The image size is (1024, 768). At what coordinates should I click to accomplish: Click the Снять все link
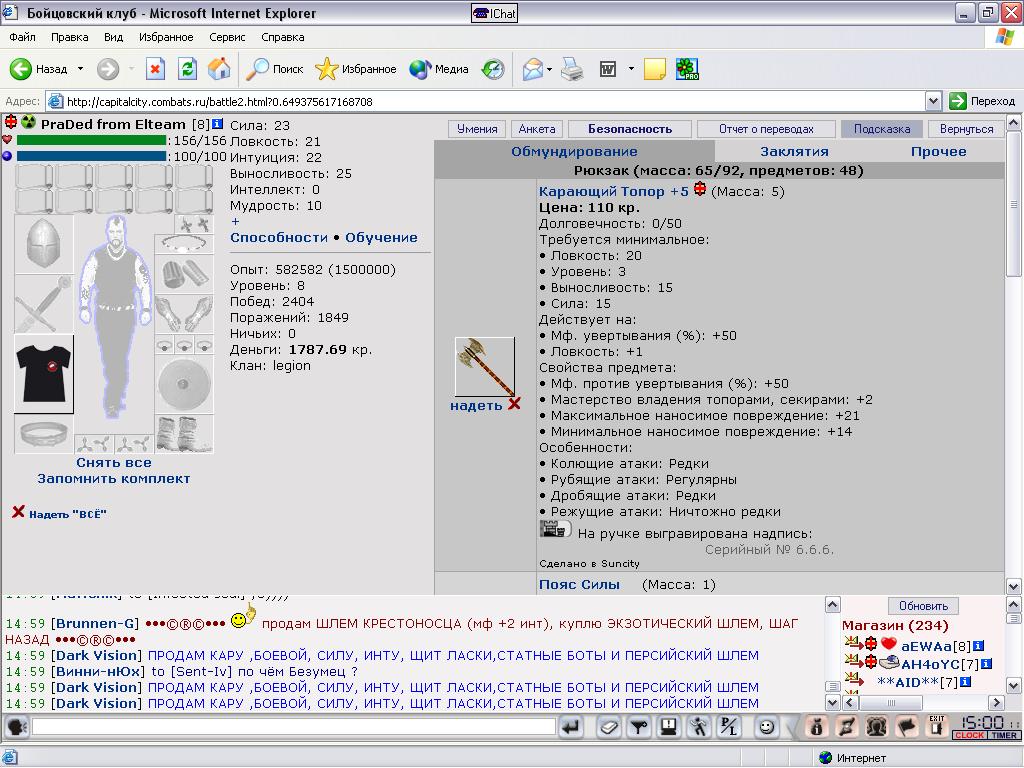pyautogui.click(x=114, y=462)
